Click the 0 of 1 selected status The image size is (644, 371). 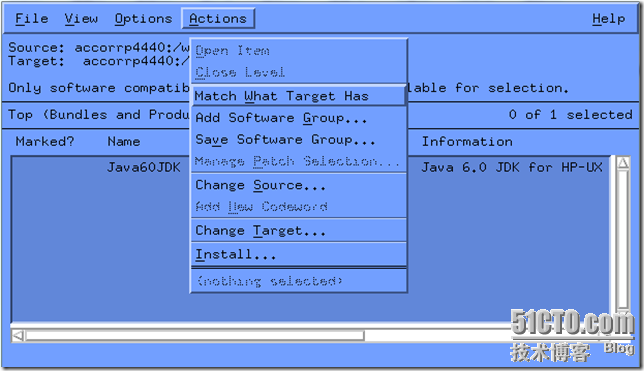coord(570,115)
